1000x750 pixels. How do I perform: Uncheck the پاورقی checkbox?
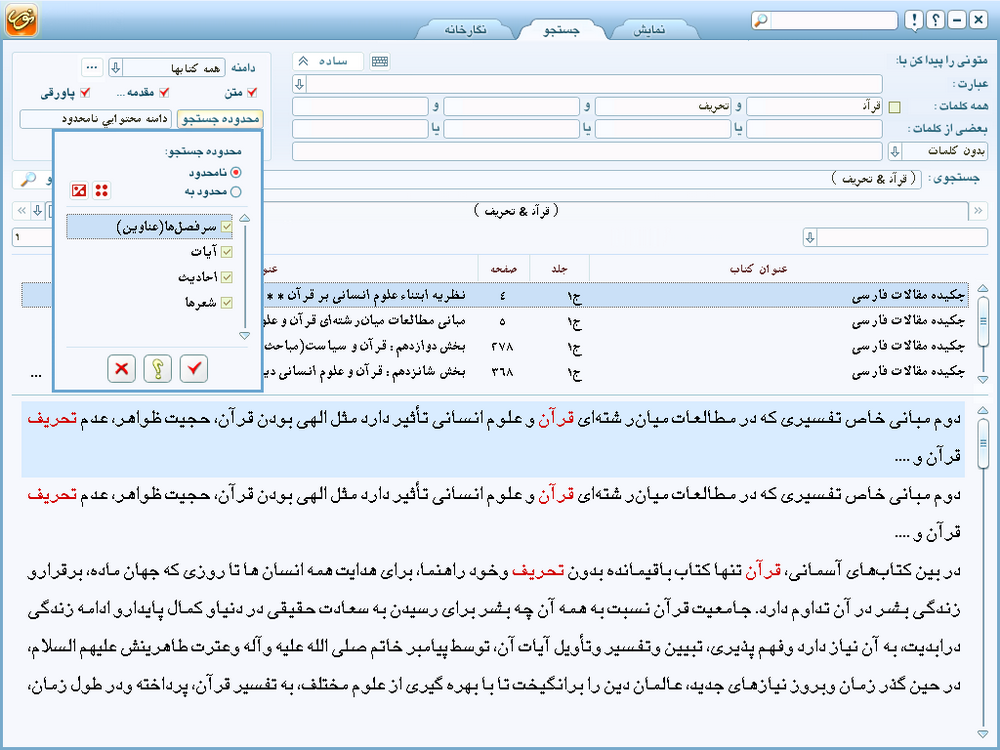click(x=85, y=93)
